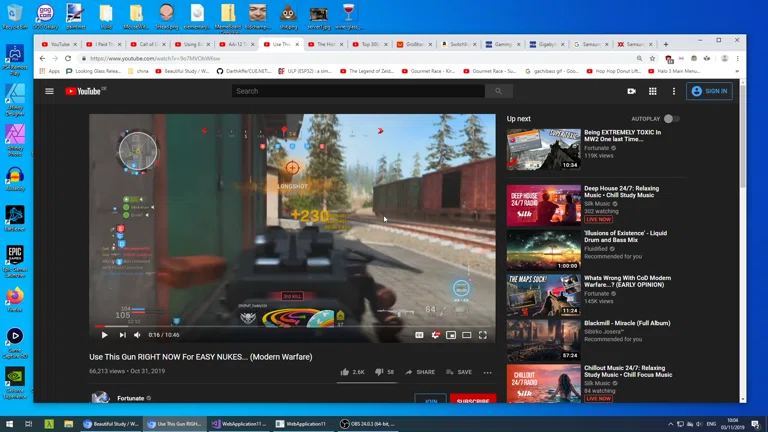This screenshot has width=768, height=432.
Task: Open the create video camera icon
Action: pyautogui.click(x=631, y=91)
